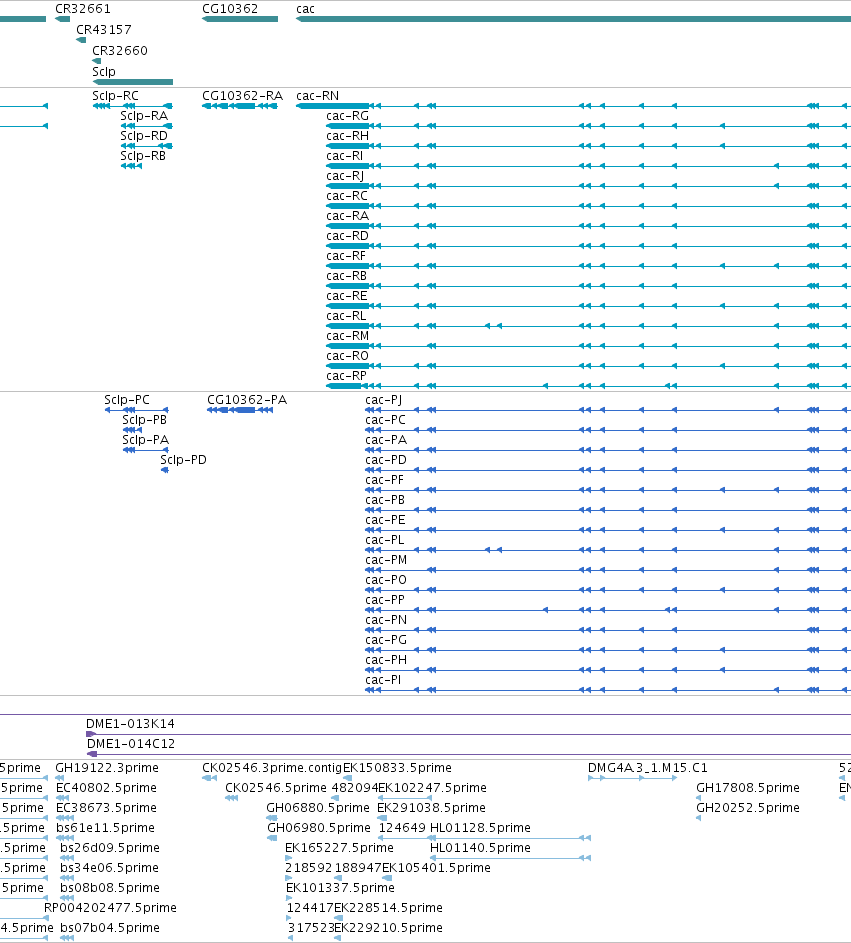
Task: Select the cac-PP protein label
Action: click(x=385, y=600)
